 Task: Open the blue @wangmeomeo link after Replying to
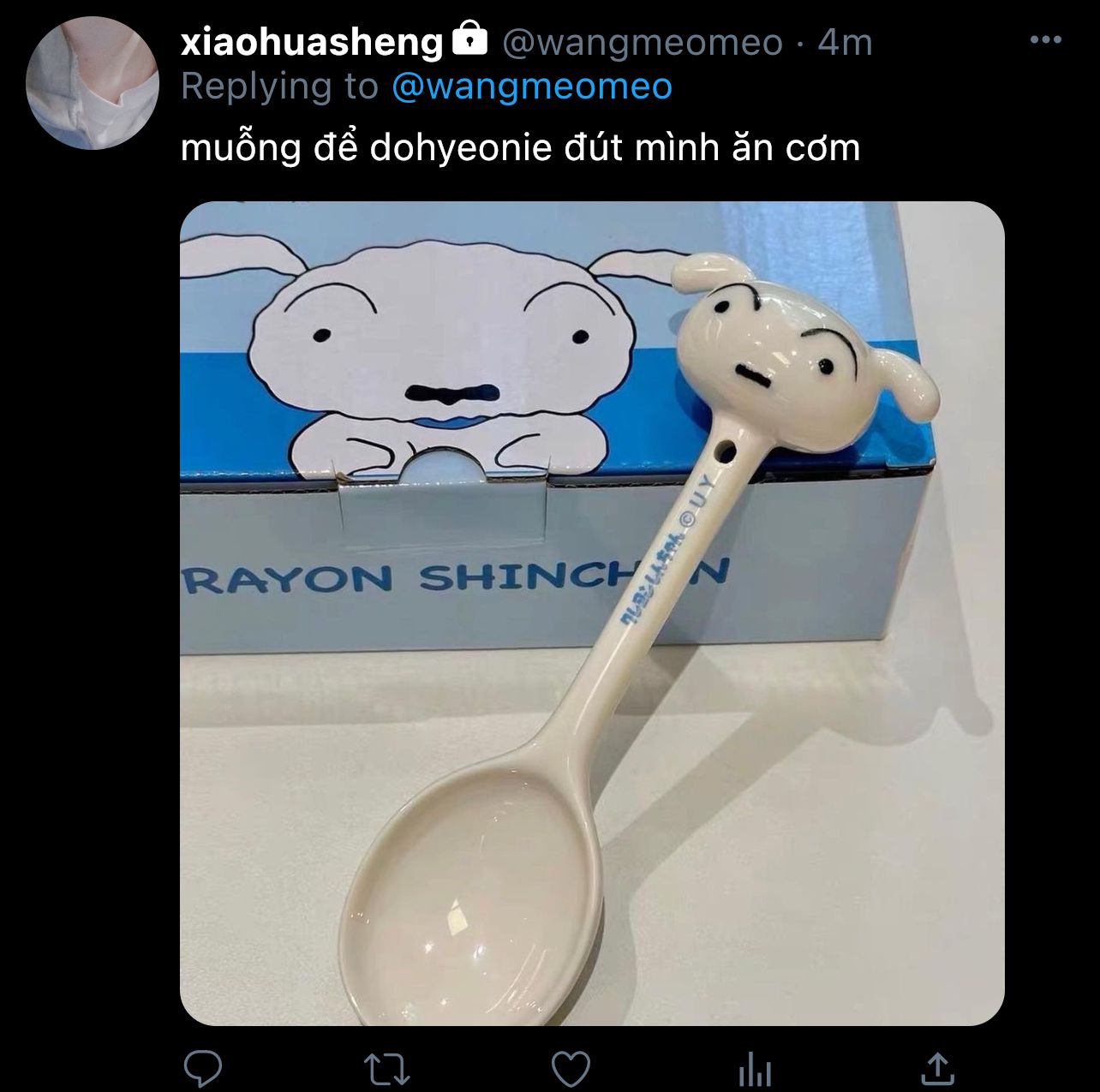[x=532, y=87]
